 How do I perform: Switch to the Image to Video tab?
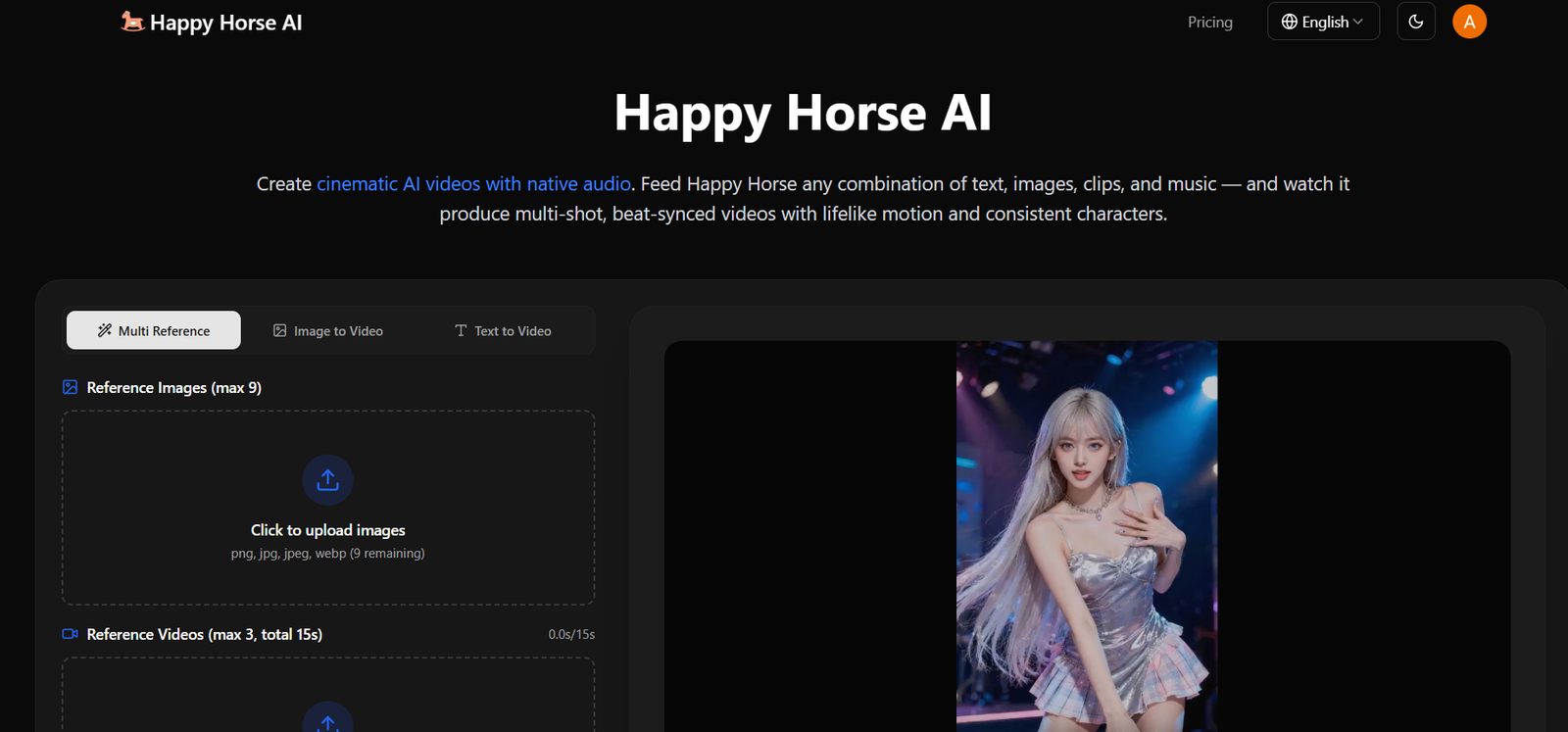pyautogui.click(x=328, y=331)
